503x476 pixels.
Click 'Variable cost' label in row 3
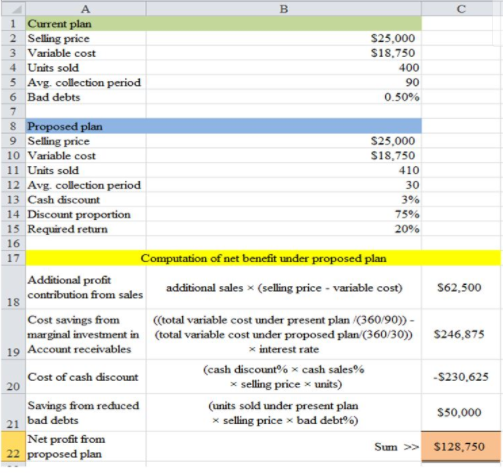coord(86,53)
